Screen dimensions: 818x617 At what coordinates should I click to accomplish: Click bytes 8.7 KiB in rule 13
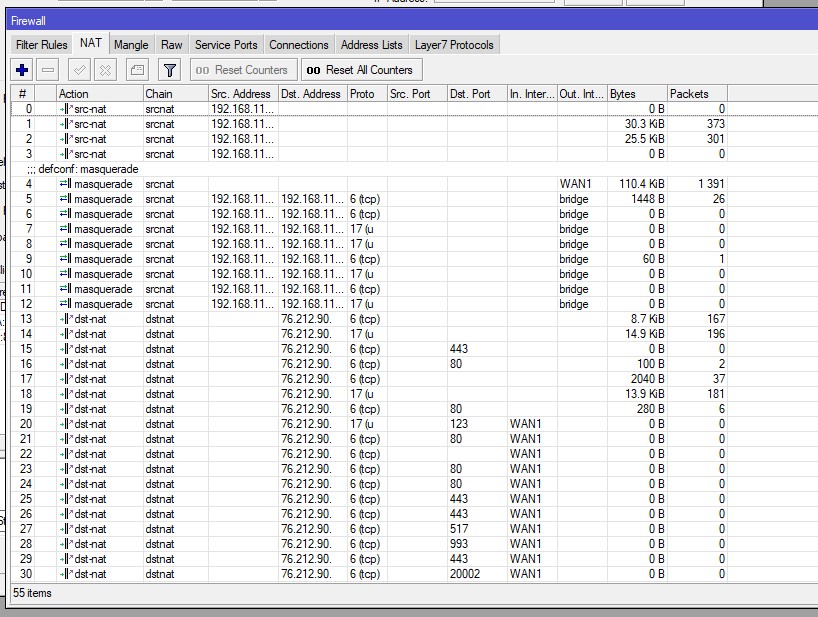click(647, 319)
